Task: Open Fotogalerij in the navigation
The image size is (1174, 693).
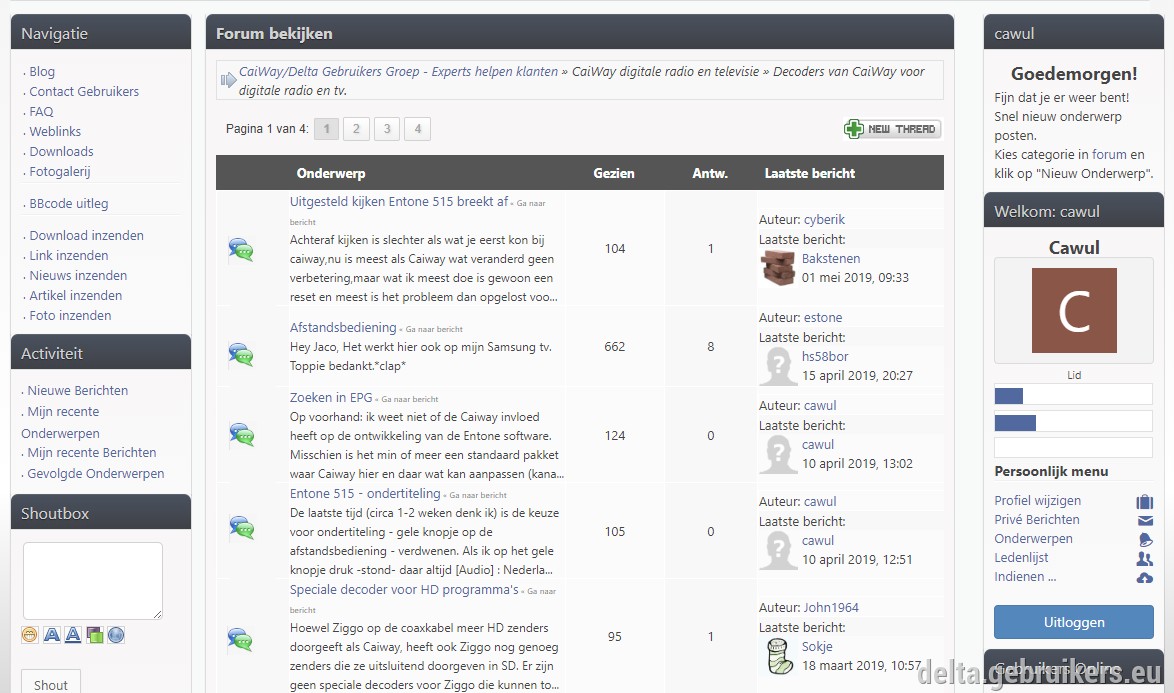Action: coord(60,171)
